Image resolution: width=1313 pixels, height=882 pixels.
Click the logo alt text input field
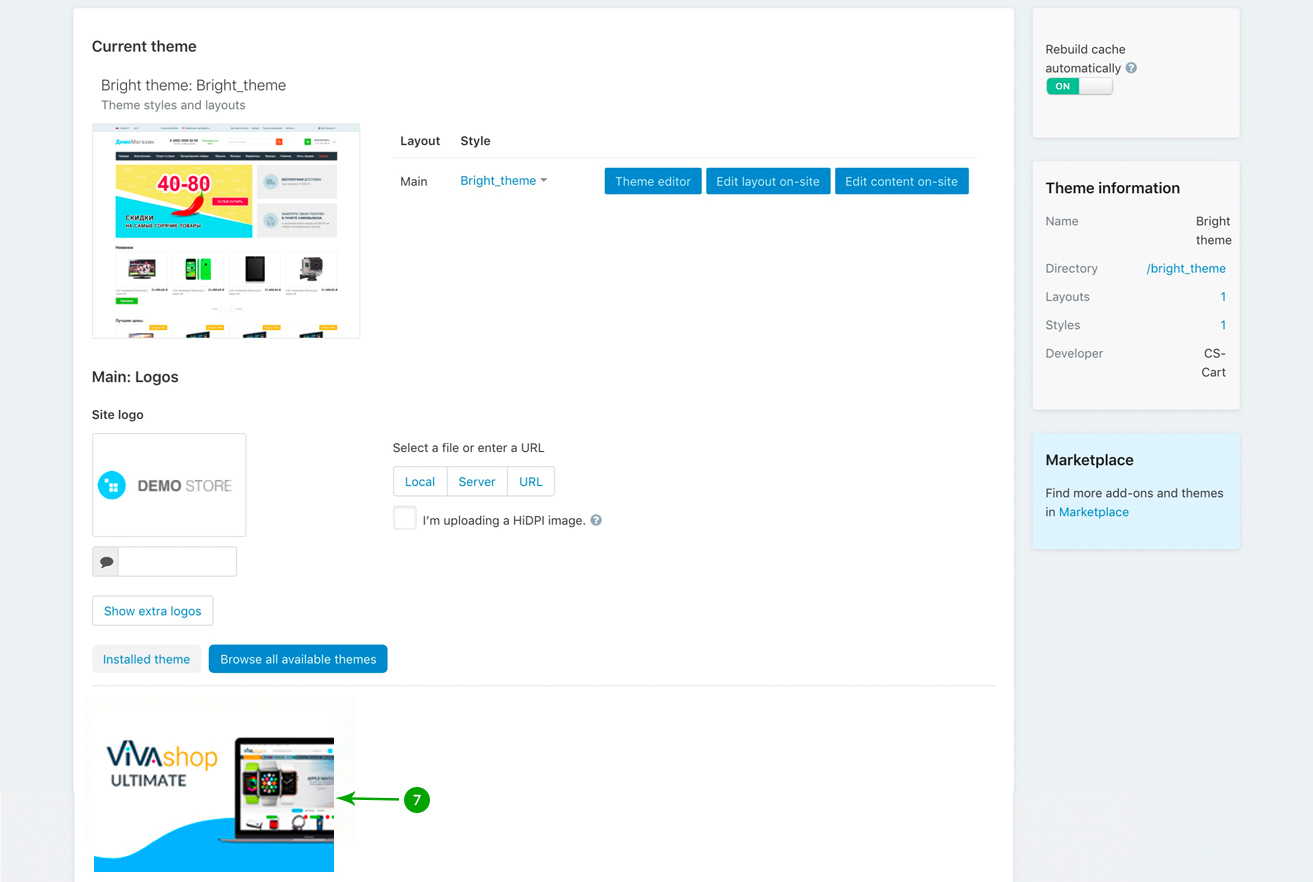click(177, 562)
